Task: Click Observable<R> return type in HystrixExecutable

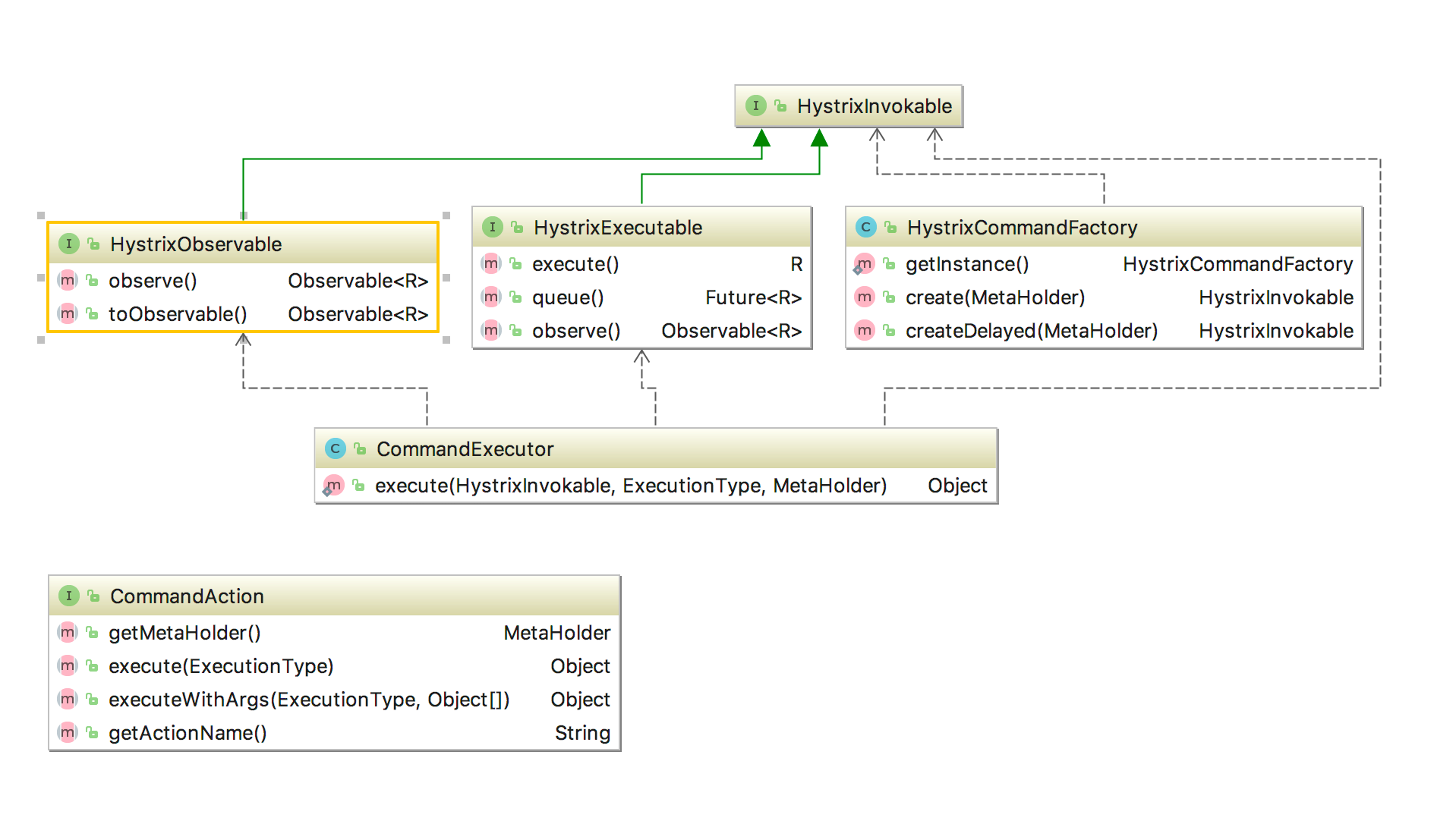Action: pyautogui.click(x=732, y=331)
